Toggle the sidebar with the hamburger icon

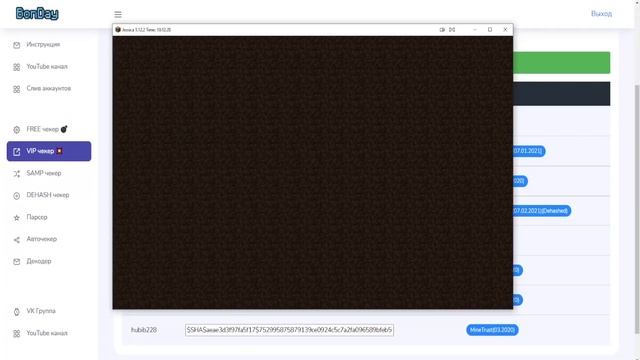point(118,15)
